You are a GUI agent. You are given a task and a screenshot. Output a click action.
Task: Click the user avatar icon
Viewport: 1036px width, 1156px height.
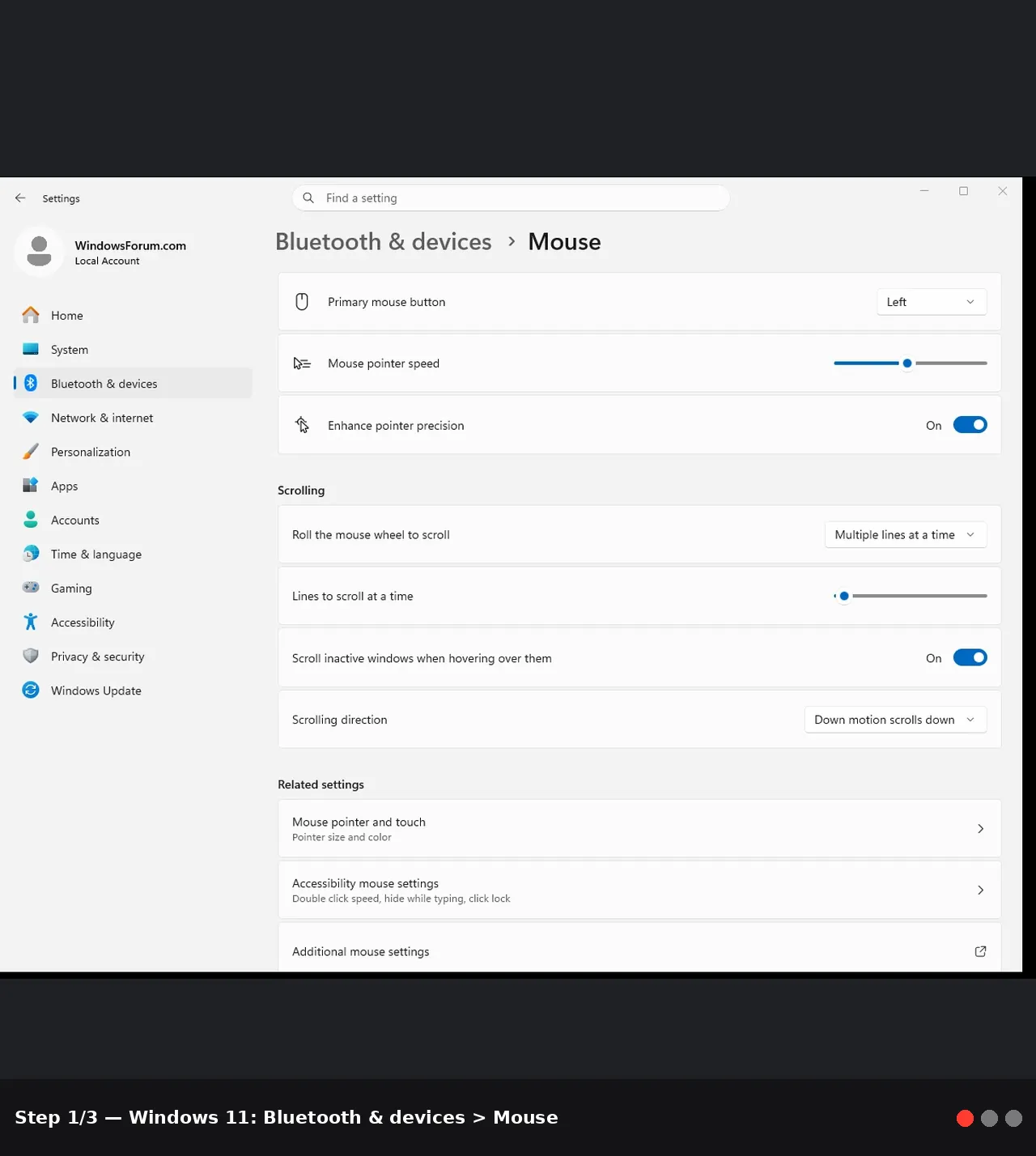(39, 252)
